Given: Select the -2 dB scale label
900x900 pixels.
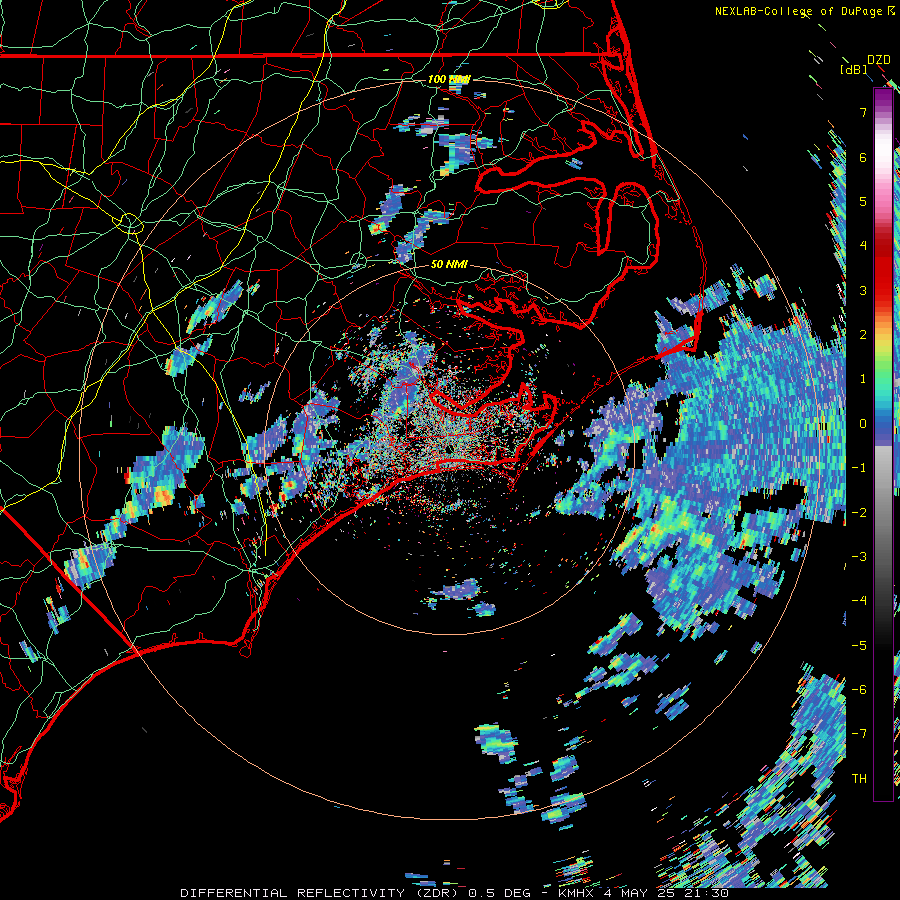Looking at the screenshot, I should [859, 513].
